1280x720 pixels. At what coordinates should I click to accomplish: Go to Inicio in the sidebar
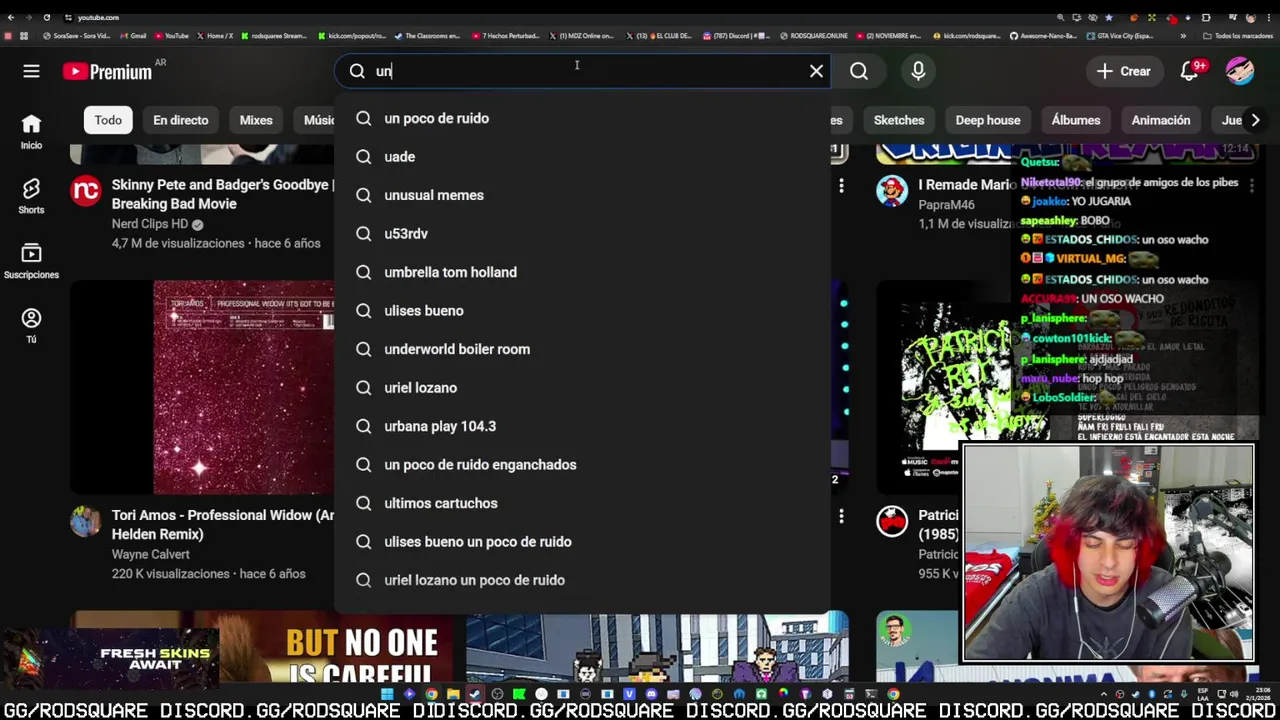pos(31,131)
